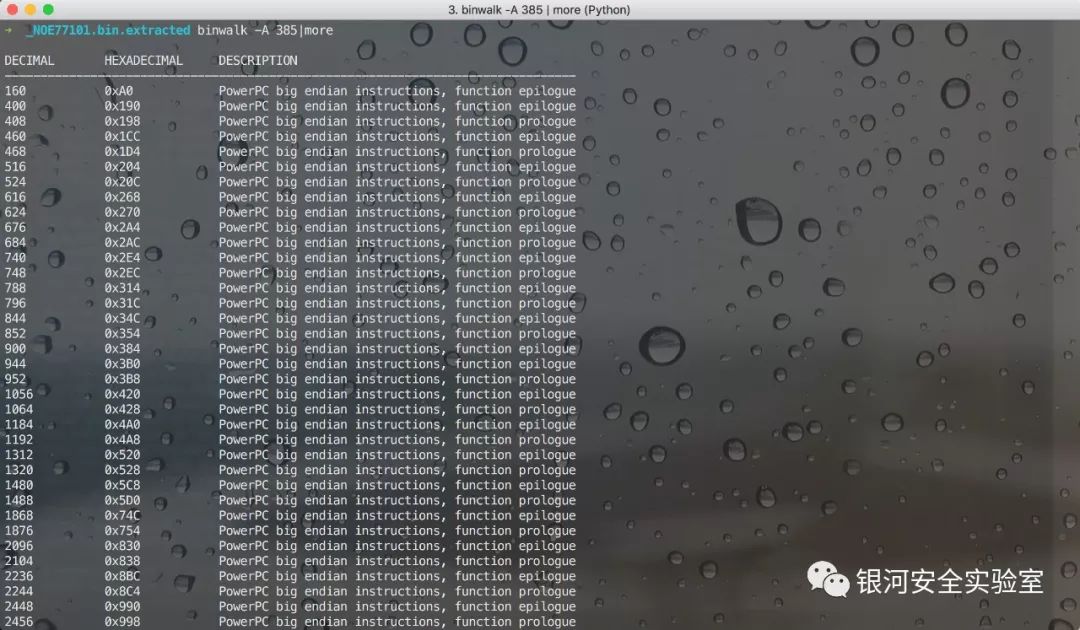Click decimal offset 2236
Screen dimensions: 1080x630
click(x=19, y=576)
